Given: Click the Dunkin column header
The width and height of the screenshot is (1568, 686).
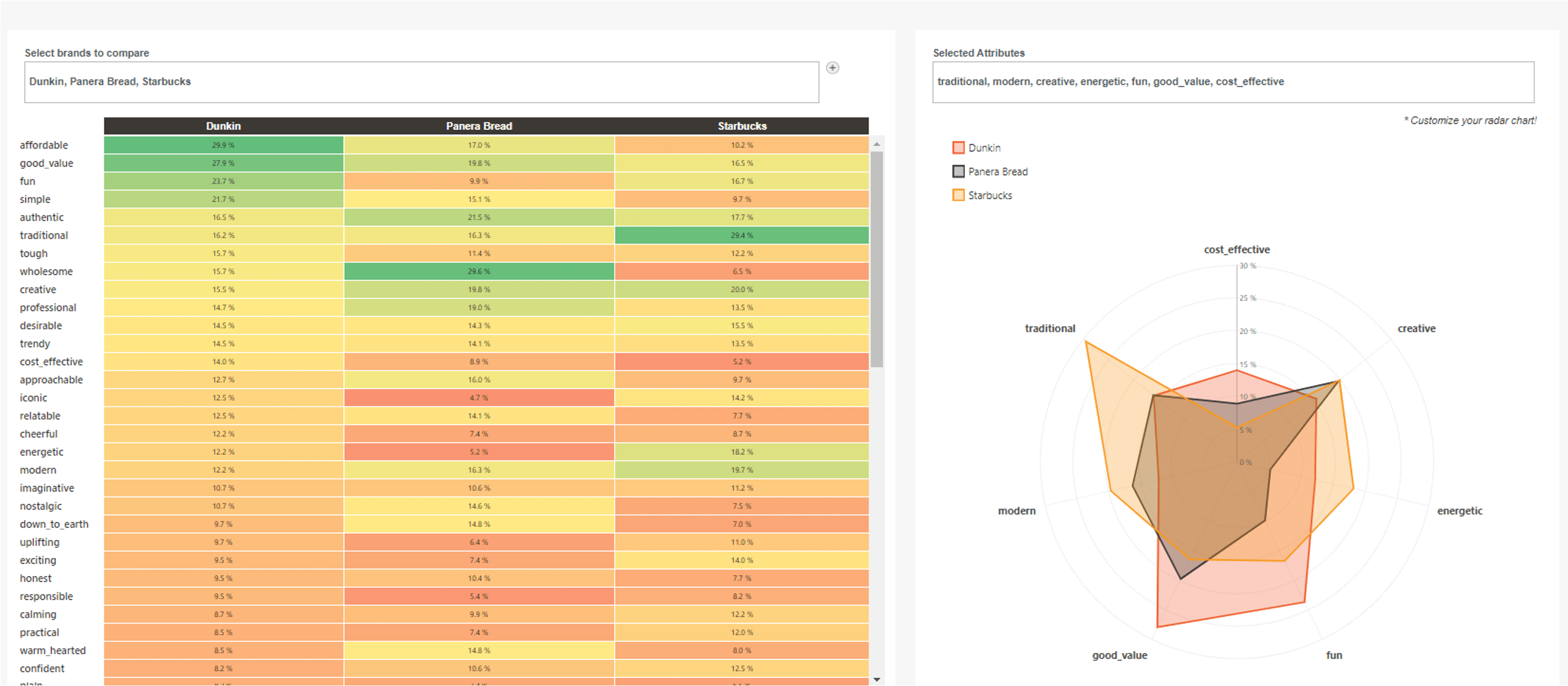Looking at the screenshot, I should [x=223, y=126].
